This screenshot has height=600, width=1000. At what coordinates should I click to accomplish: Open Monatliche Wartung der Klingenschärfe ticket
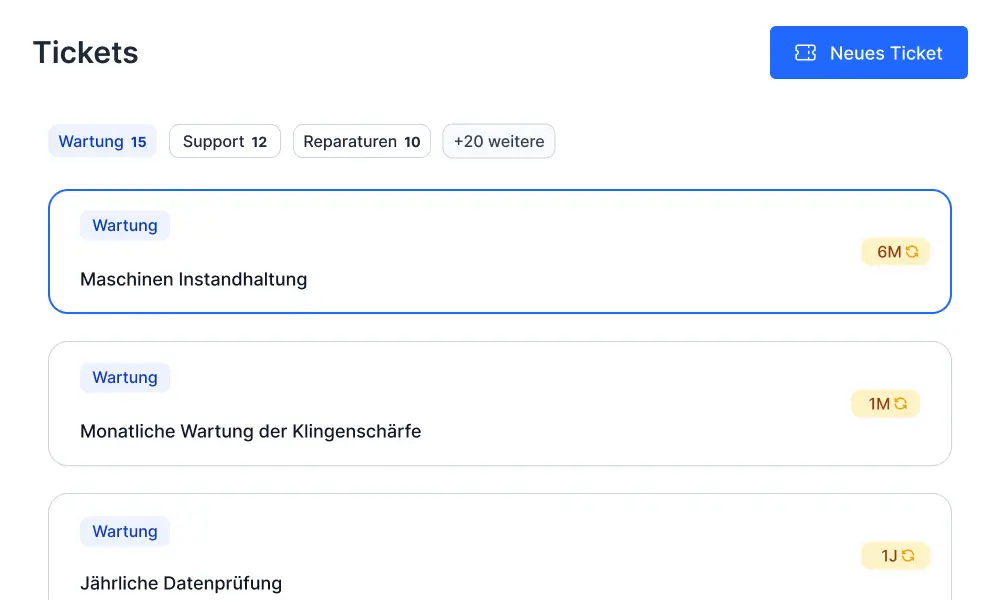pyautogui.click(x=251, y=432)
